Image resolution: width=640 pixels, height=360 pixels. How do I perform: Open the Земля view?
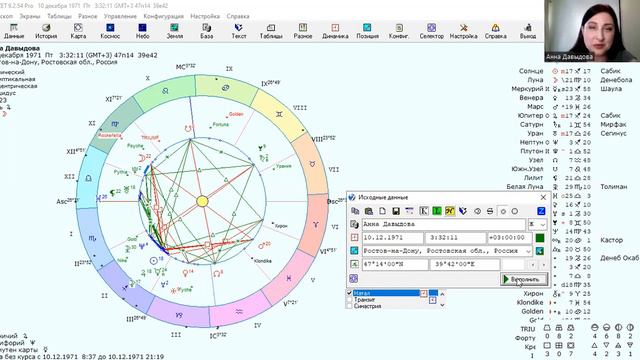(x=174, y=31)
